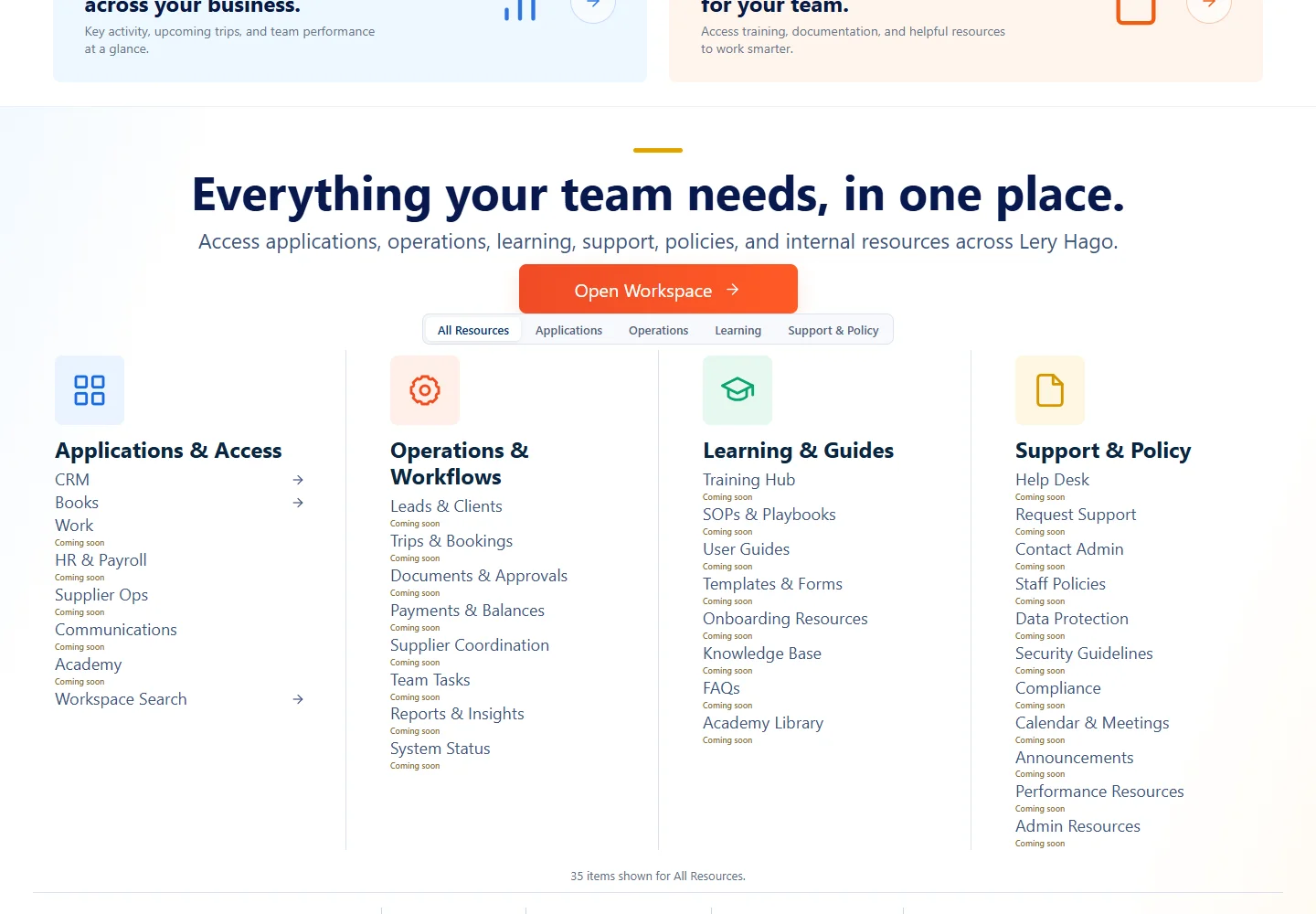Click the Learning & Guides graduation cap icon
The width and height of the screenshot is (1316, 914).
(738, 390)
